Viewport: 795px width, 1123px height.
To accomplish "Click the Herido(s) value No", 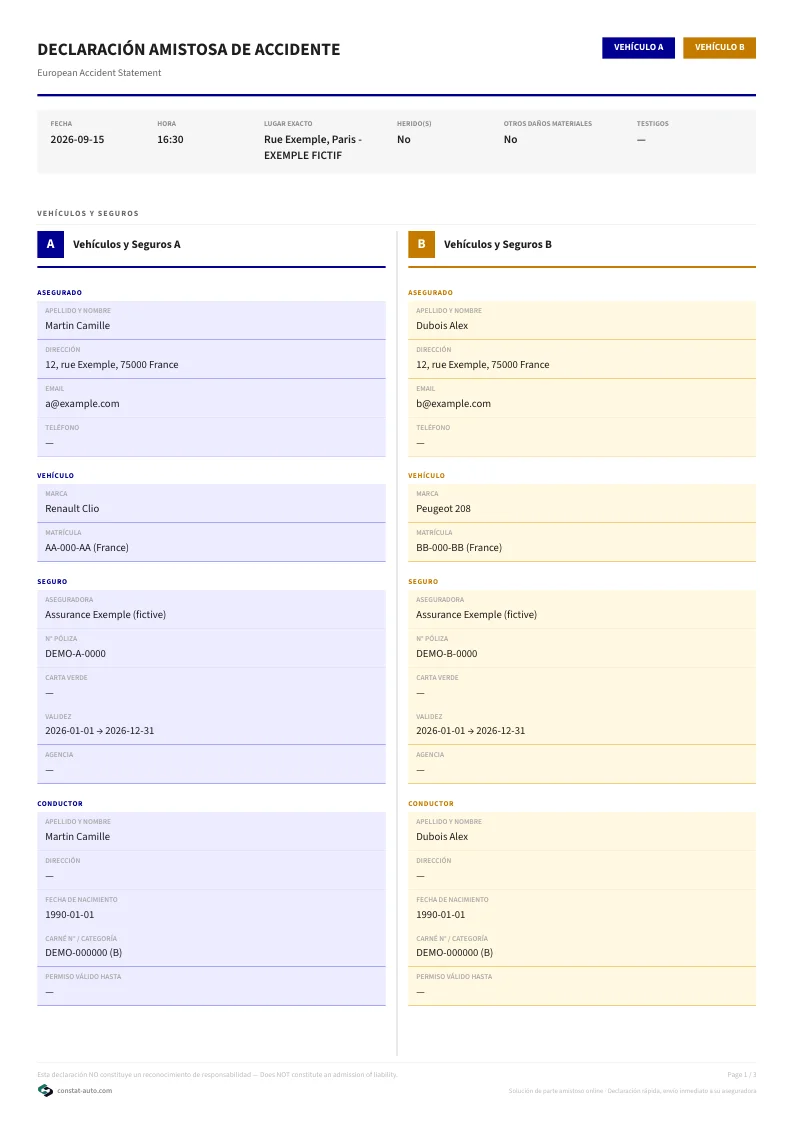I will click(404, 140).
